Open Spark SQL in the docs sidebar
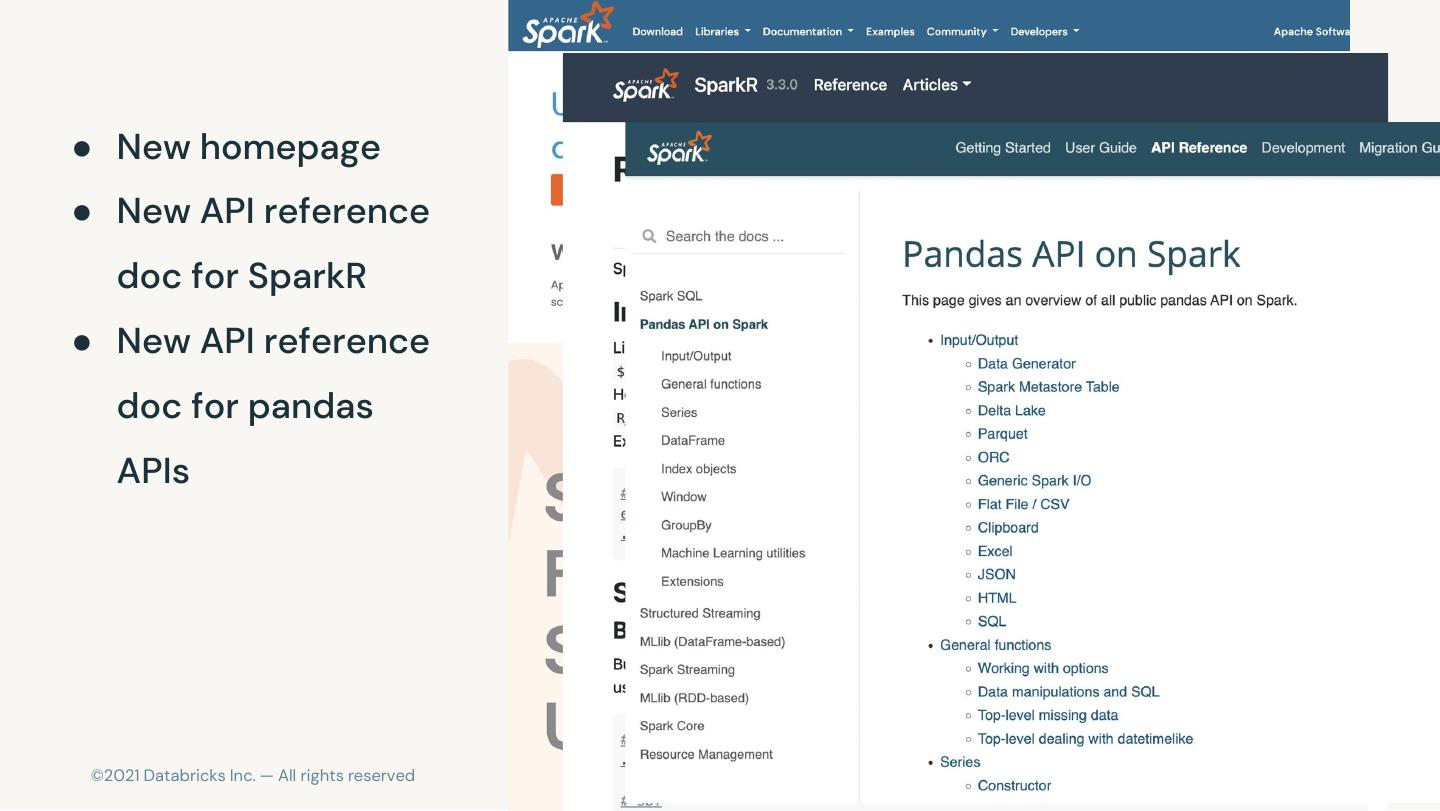 [671, 296]
